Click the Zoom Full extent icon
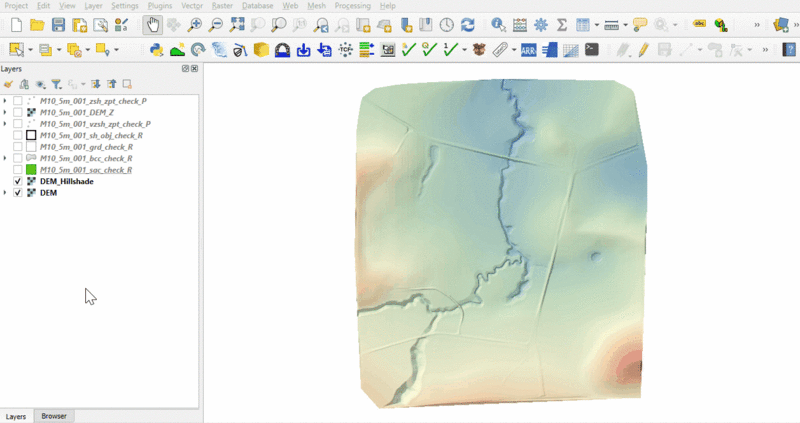 click(237, 25)
